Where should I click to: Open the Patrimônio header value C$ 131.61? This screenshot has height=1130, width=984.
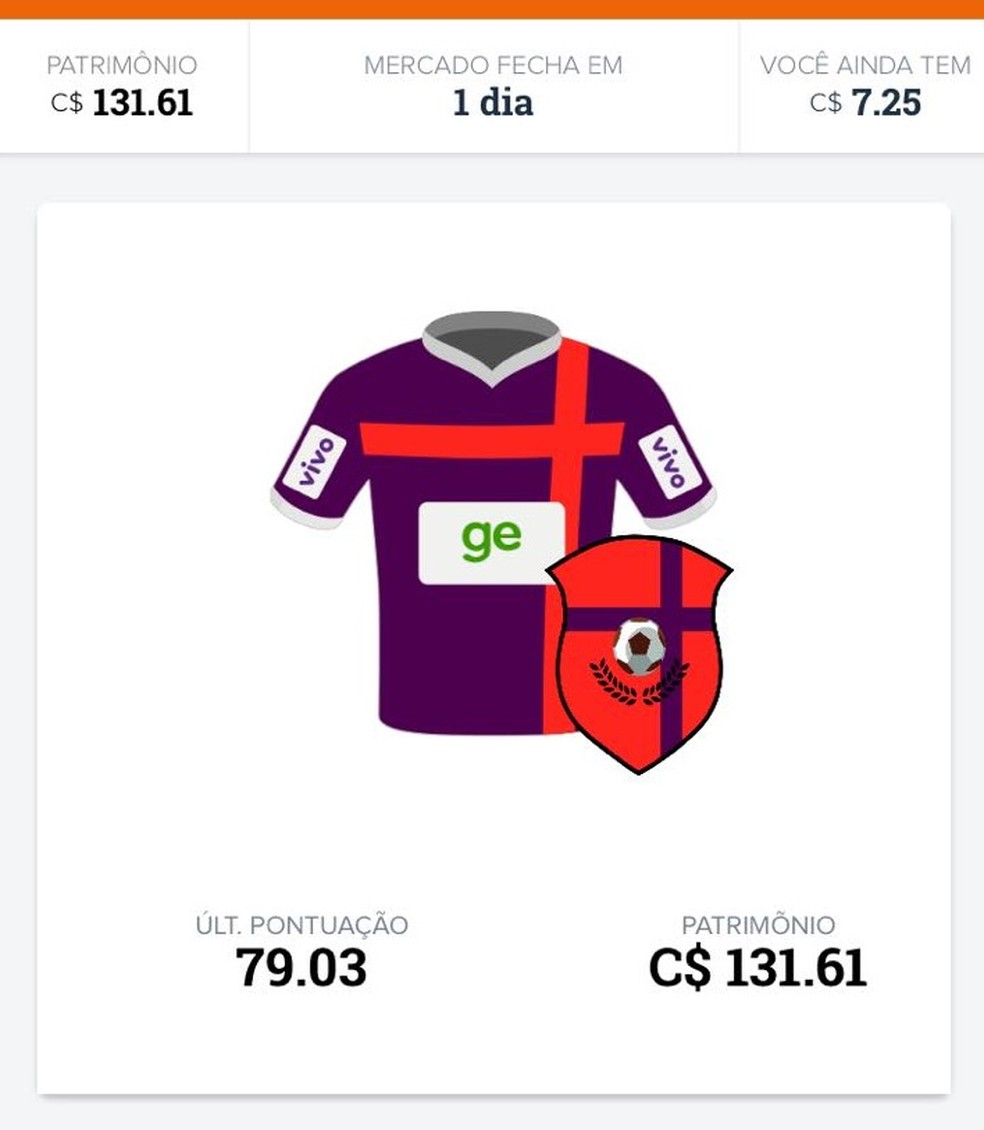[122, 102]
